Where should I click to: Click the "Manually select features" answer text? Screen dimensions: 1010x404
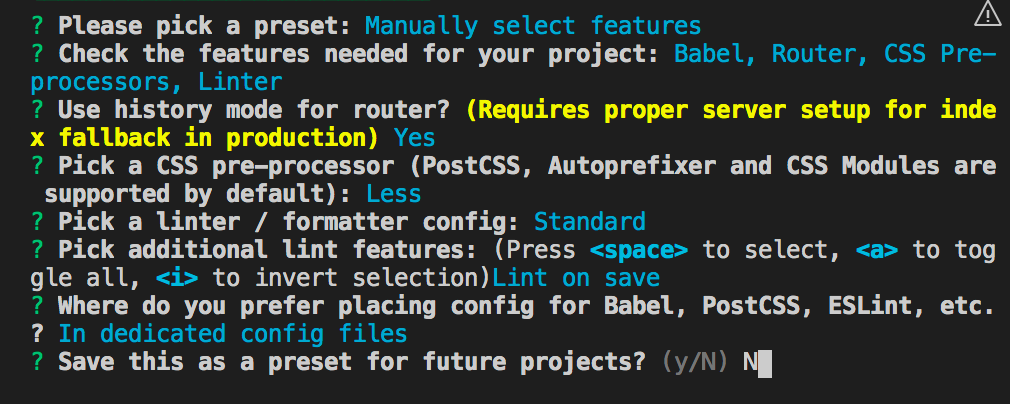[x=532, y=25]
